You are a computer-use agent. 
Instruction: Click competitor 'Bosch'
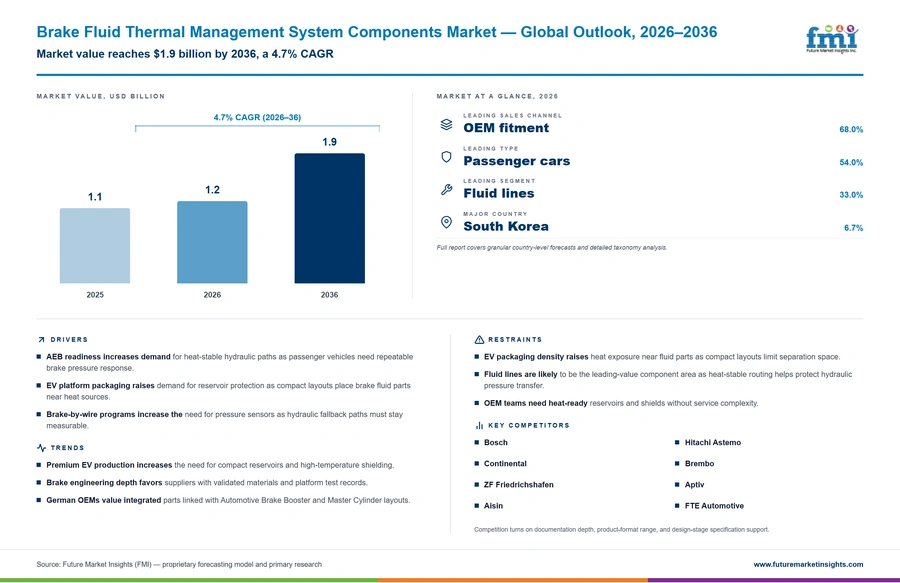pos(496,442)
